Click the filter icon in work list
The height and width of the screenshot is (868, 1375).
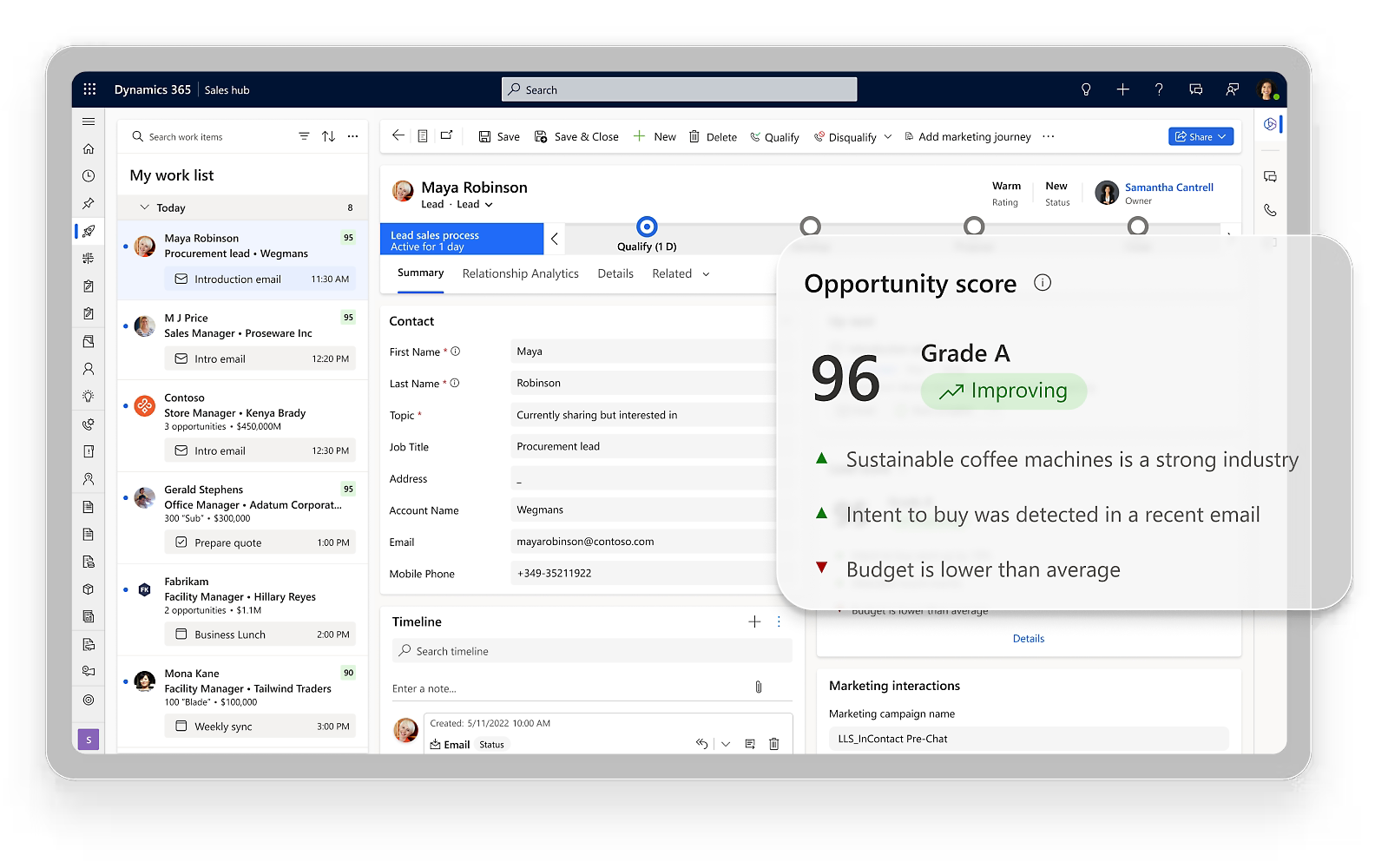[304, 136]
